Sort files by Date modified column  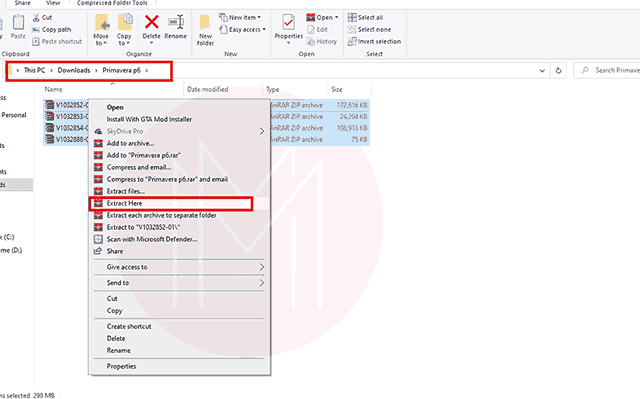[x=207, y=89]
